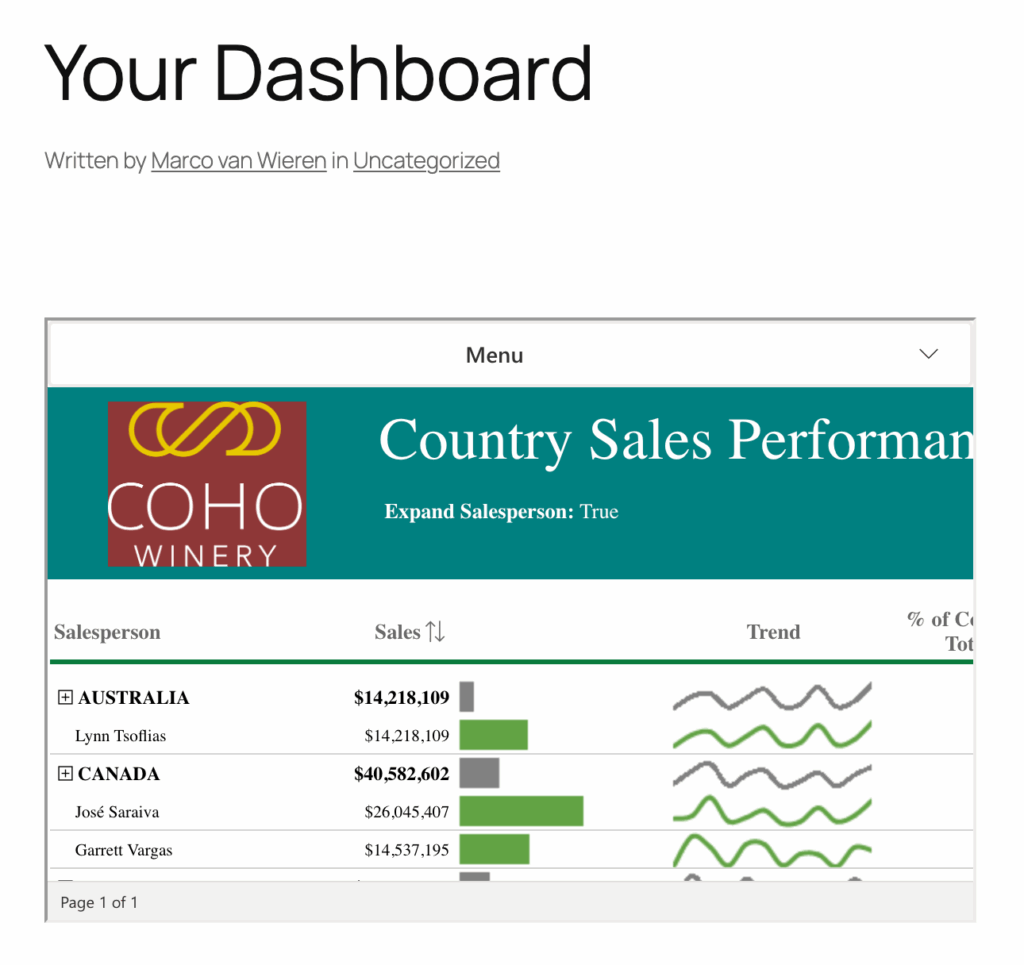The height and width of the screenshot is (965, 1024).
Task: Click Lynn Tsoflias trend sparkline
Action: pos(771,736)
